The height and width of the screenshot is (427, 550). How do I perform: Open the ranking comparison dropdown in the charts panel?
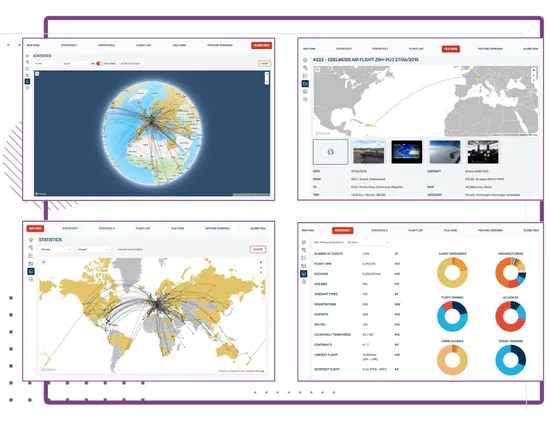pyautogui.click(x=368, y=242)
